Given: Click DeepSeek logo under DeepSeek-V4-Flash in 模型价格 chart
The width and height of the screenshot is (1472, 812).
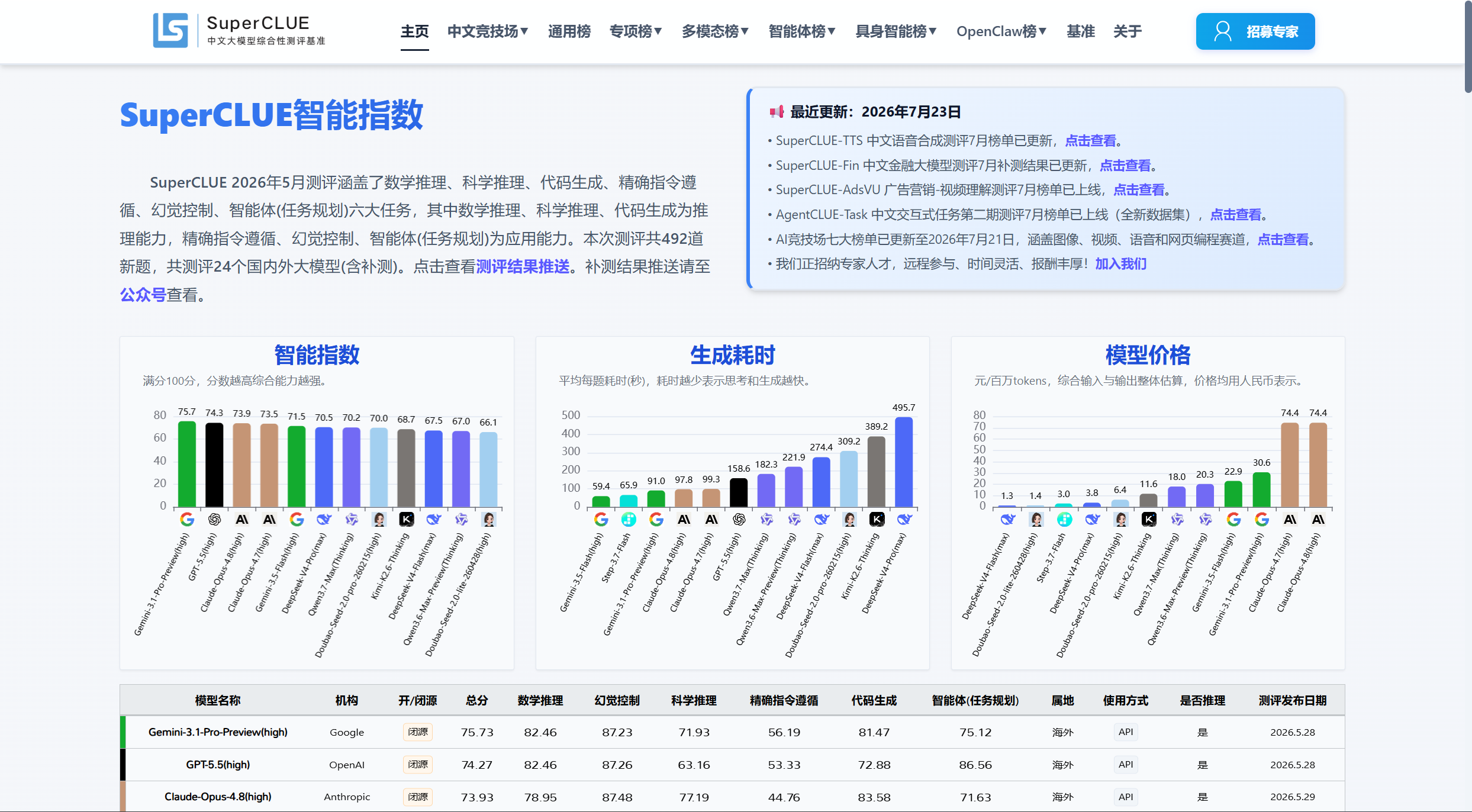Looking at the screenshot, I should click(x=1007, y=520).
